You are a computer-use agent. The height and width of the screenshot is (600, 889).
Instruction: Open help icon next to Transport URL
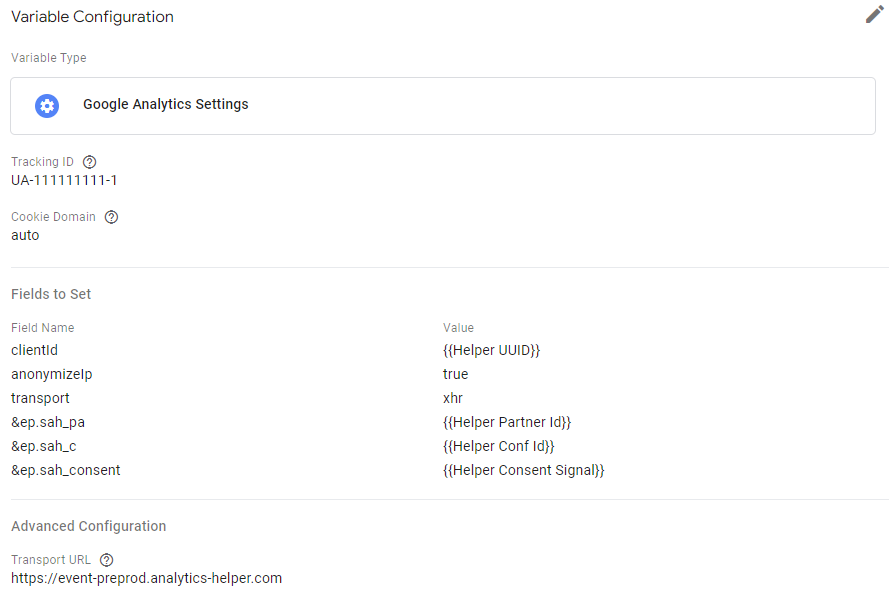tap(107, 560)
